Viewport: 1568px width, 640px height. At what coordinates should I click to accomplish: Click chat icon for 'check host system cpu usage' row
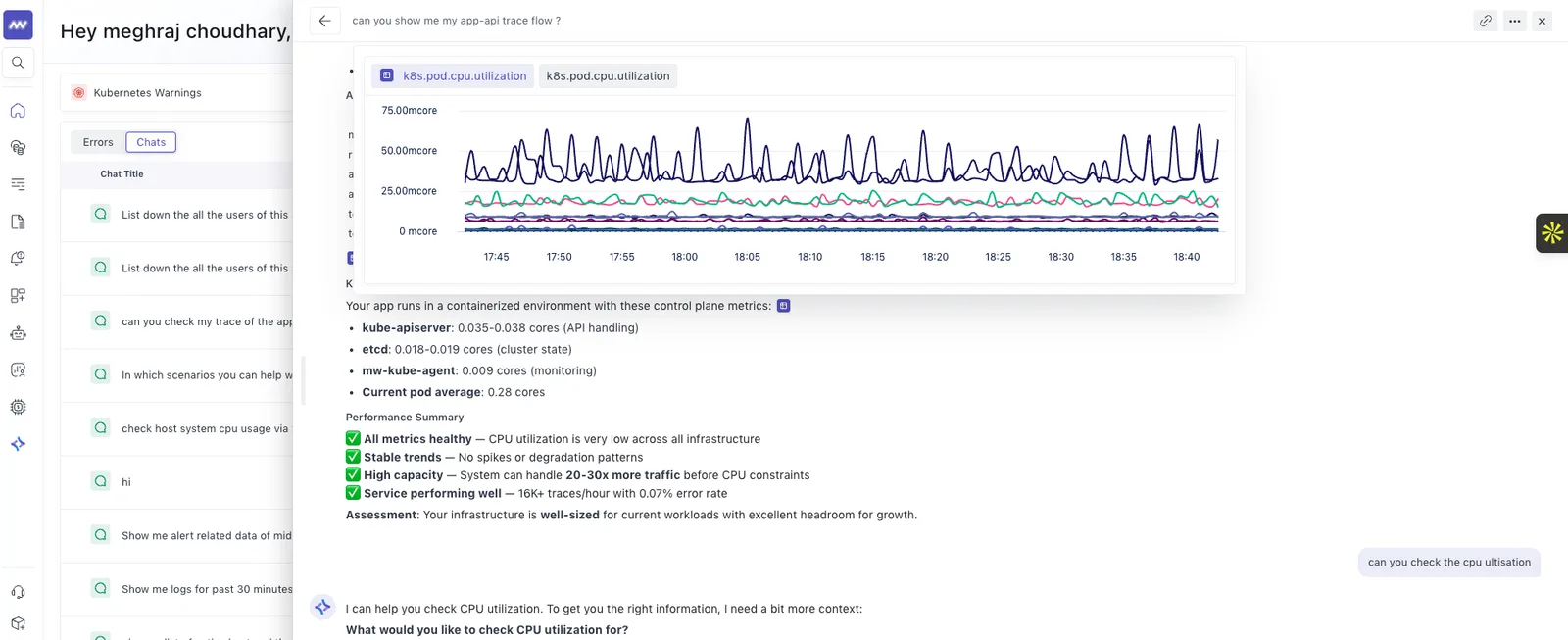100,427
